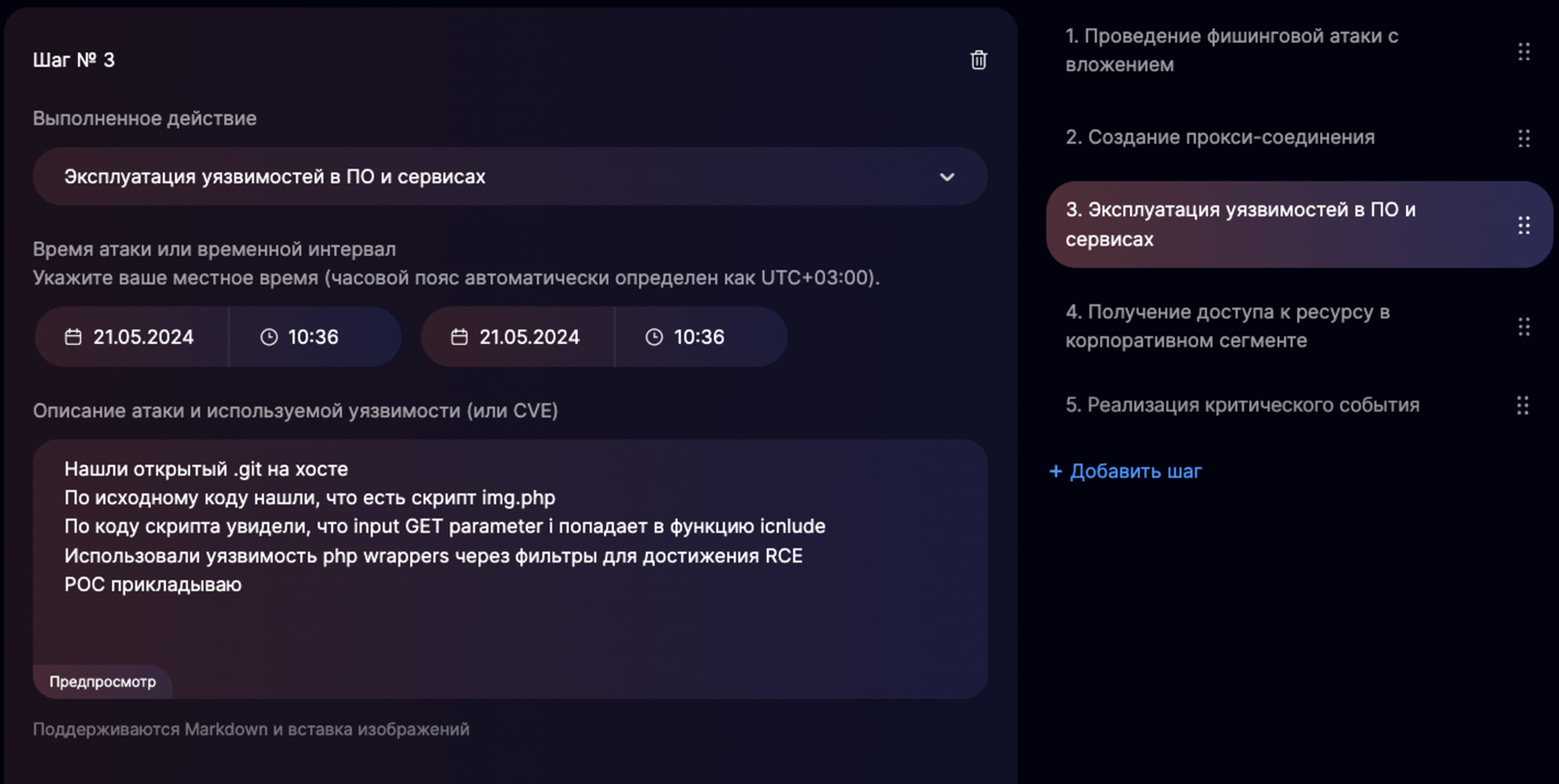Image resolution: width=1559 pixels, height=784 pixels.
Task: Click clock icon in the start time field
Action: pos(269,337)
